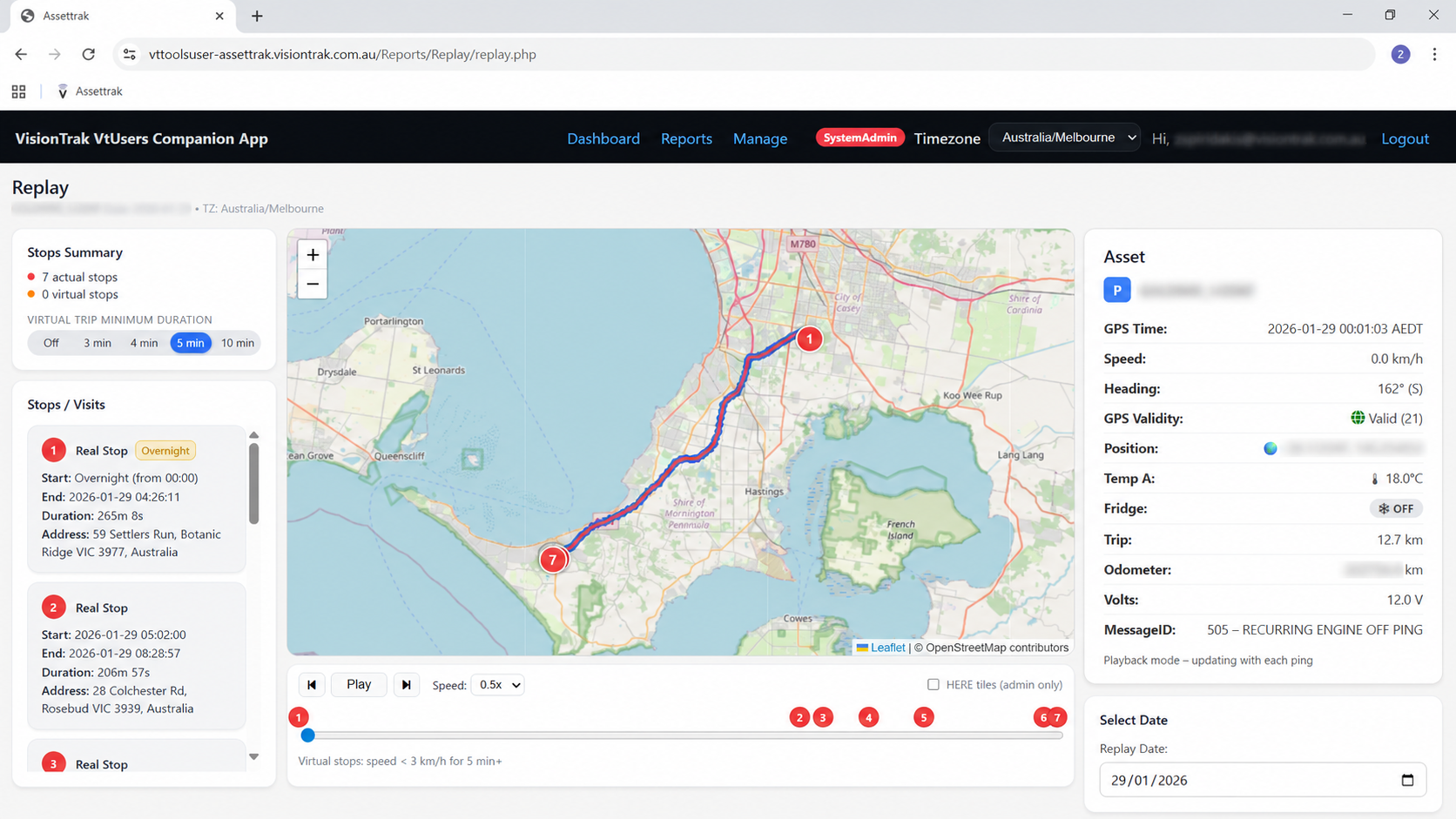Click VisionTrak VtUsers Companion App title
Viewport: 1456px width, 819px height.
click(x=142, y=138)
